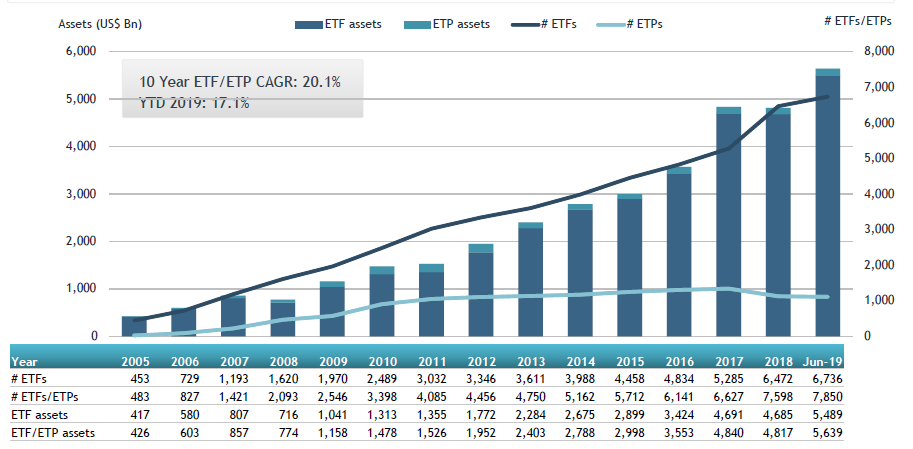Click the '1,158' cell for 2009
913x449 pixels.
tap(333, 433)
